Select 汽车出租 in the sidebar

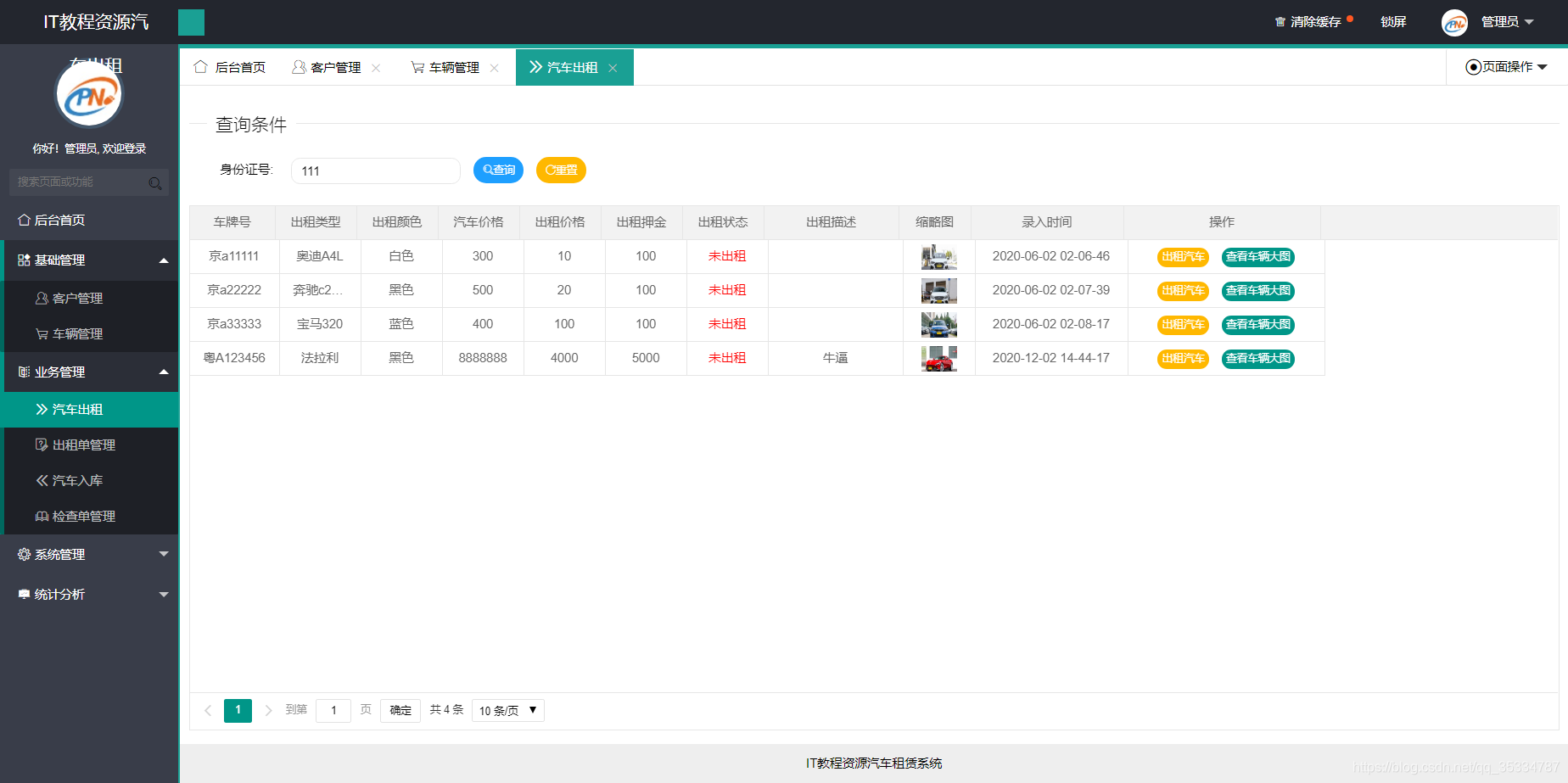coord(89,409)
